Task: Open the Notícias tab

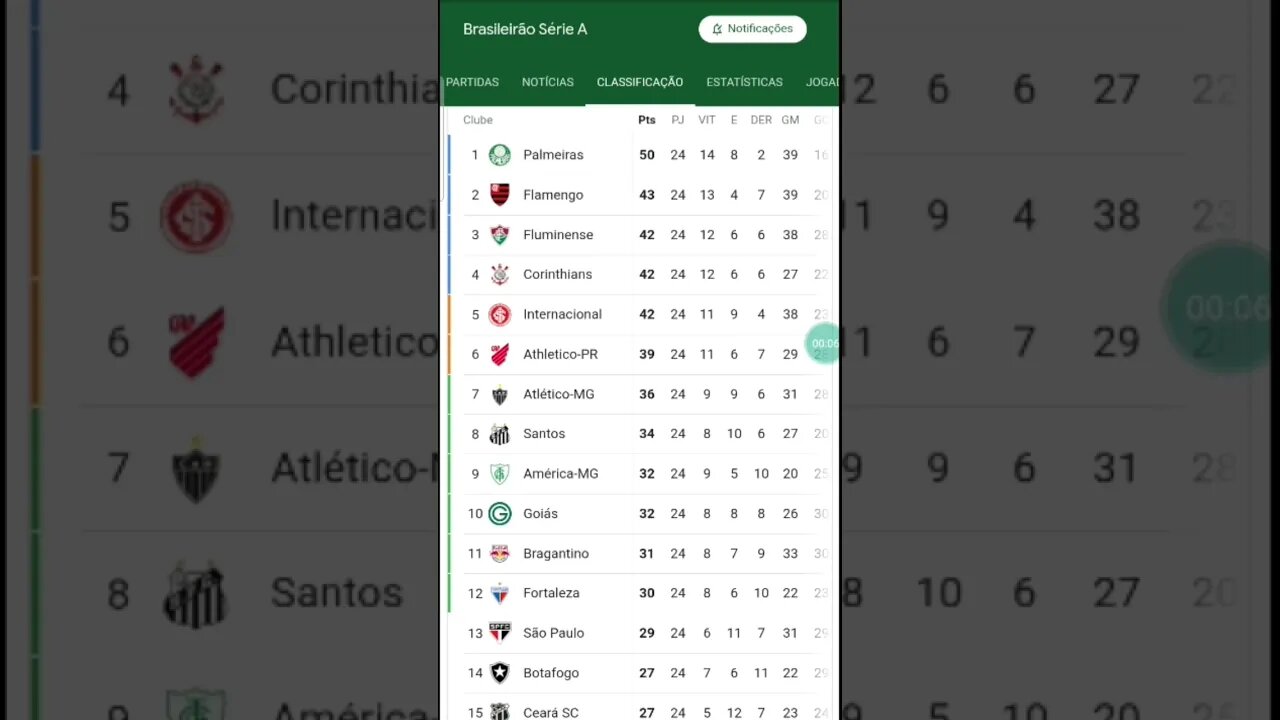Action: 548,82
